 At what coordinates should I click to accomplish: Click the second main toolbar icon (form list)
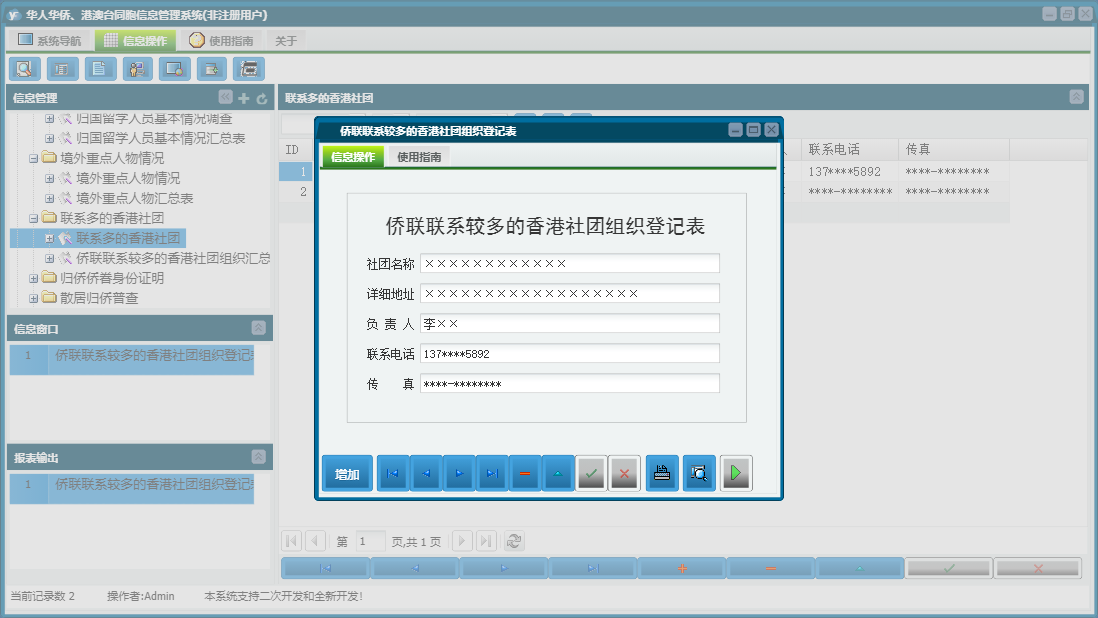(62, 69)
